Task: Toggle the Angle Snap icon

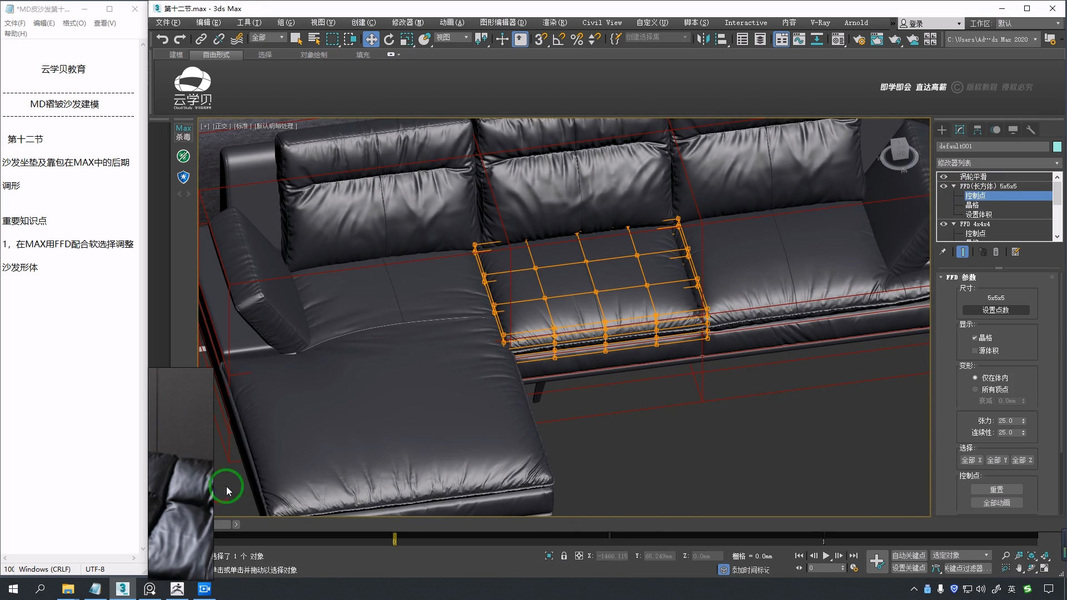Action: click(559, 39)
